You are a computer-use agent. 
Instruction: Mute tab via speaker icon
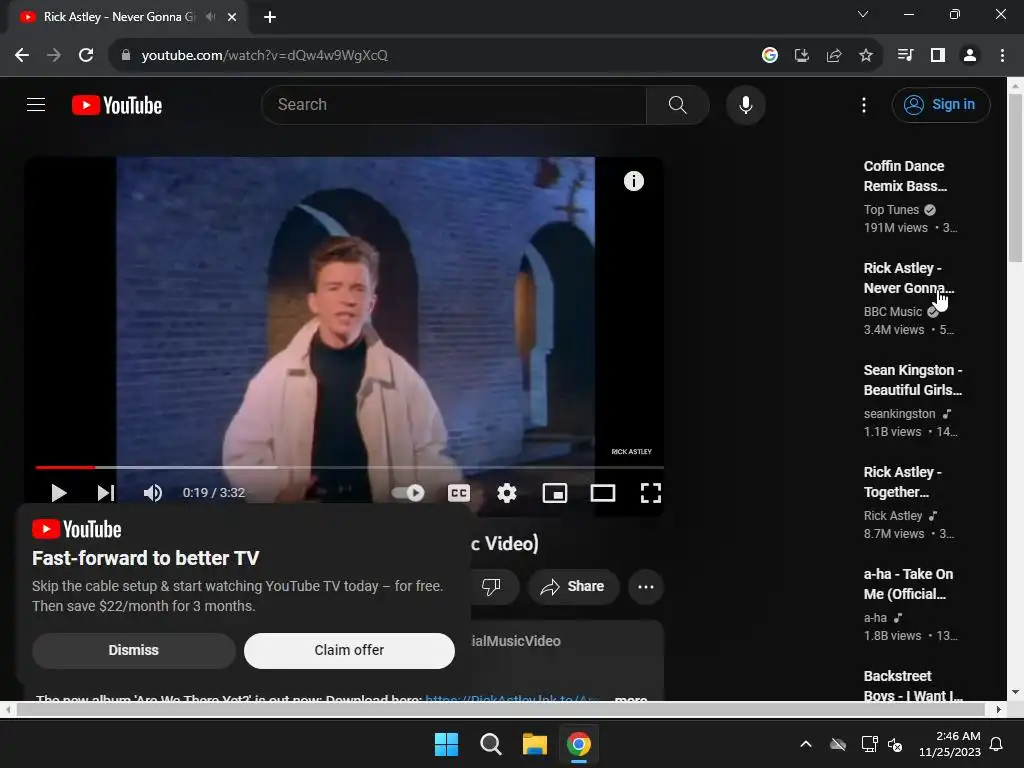pyautogui.click(x=211, y=17)
